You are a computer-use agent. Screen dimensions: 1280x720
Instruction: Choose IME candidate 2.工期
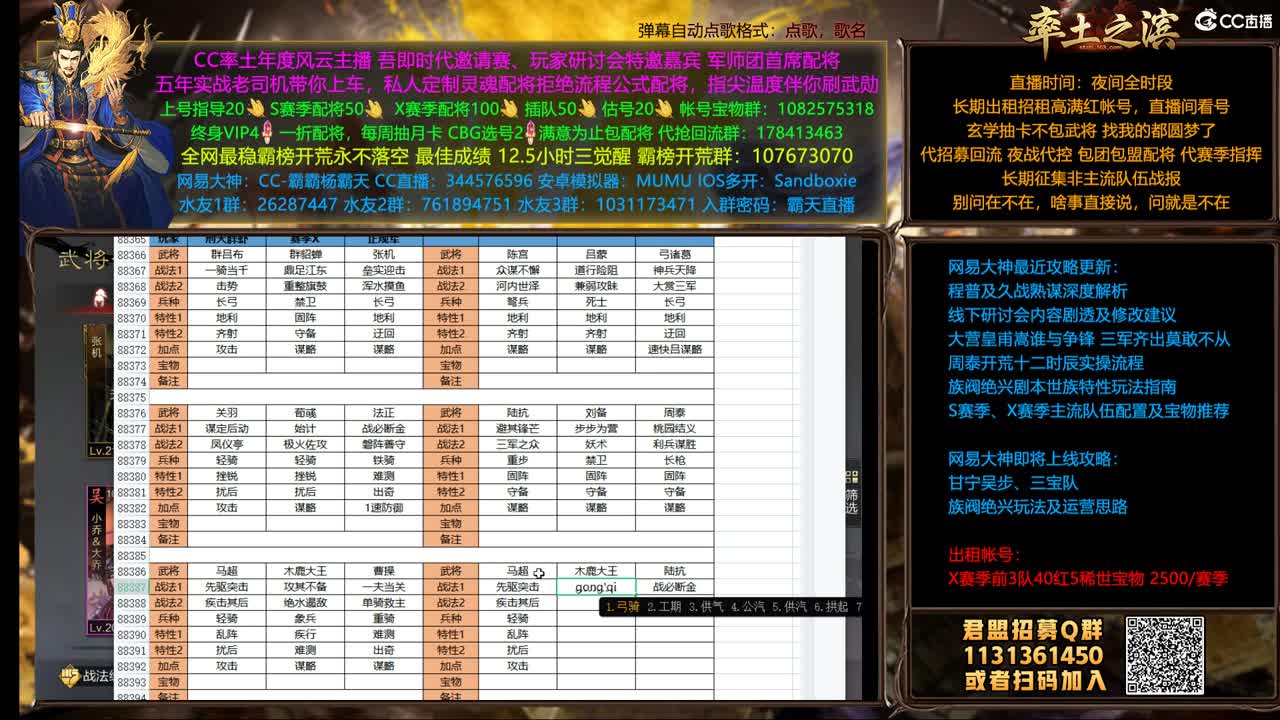click(664, 606)
